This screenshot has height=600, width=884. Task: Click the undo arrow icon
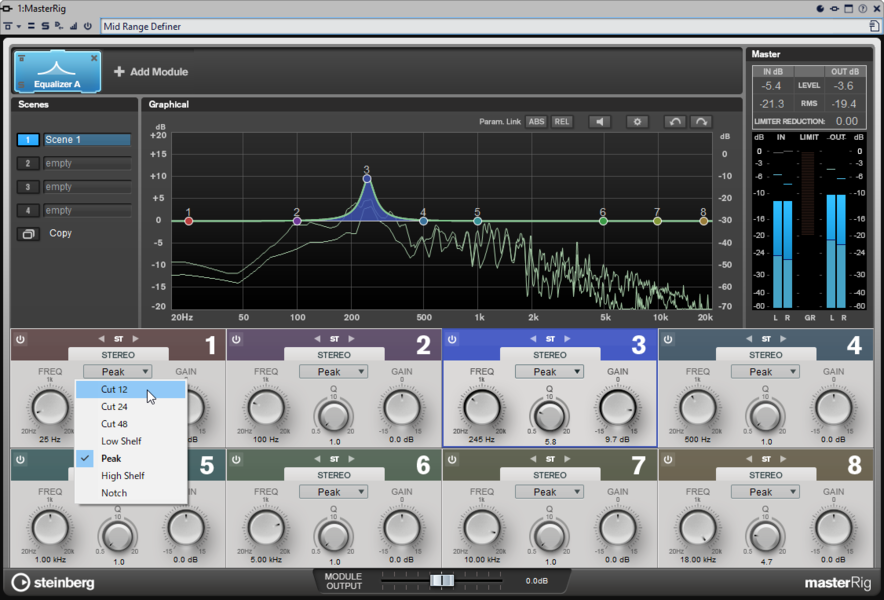[675, 122]
